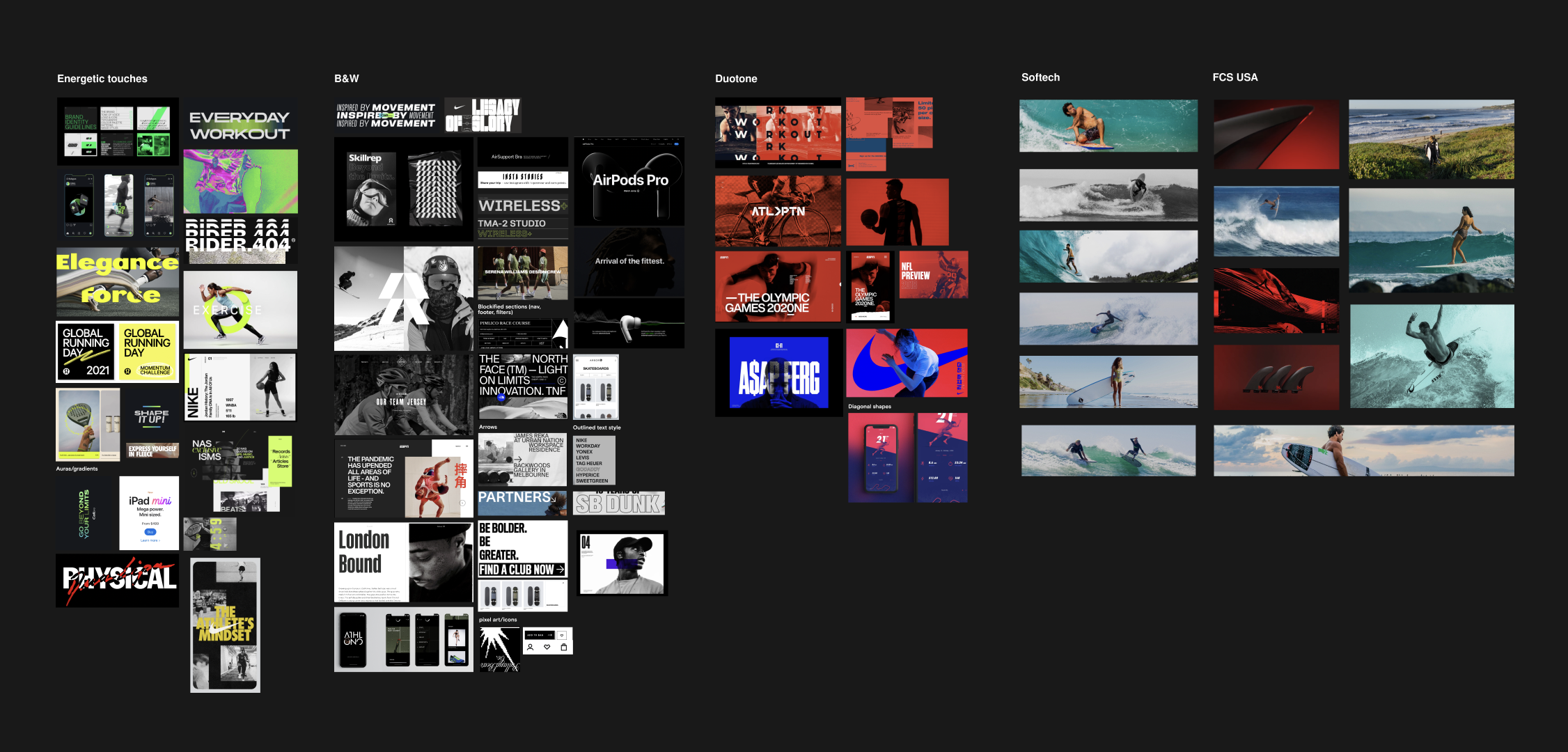Select The North Face typography image

(523, 386)
